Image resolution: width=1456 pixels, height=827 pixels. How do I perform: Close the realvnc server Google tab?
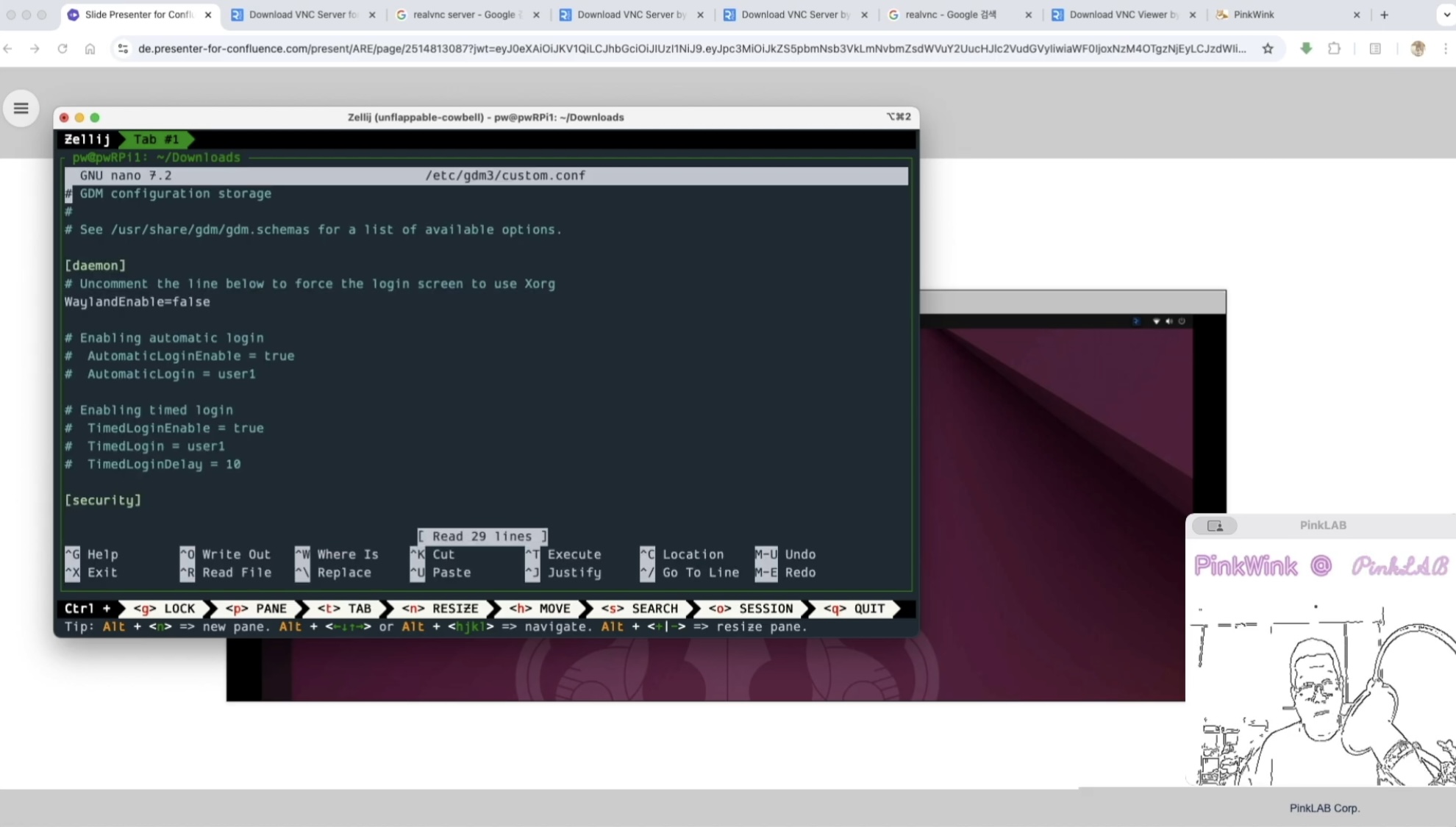click(536, 15)
